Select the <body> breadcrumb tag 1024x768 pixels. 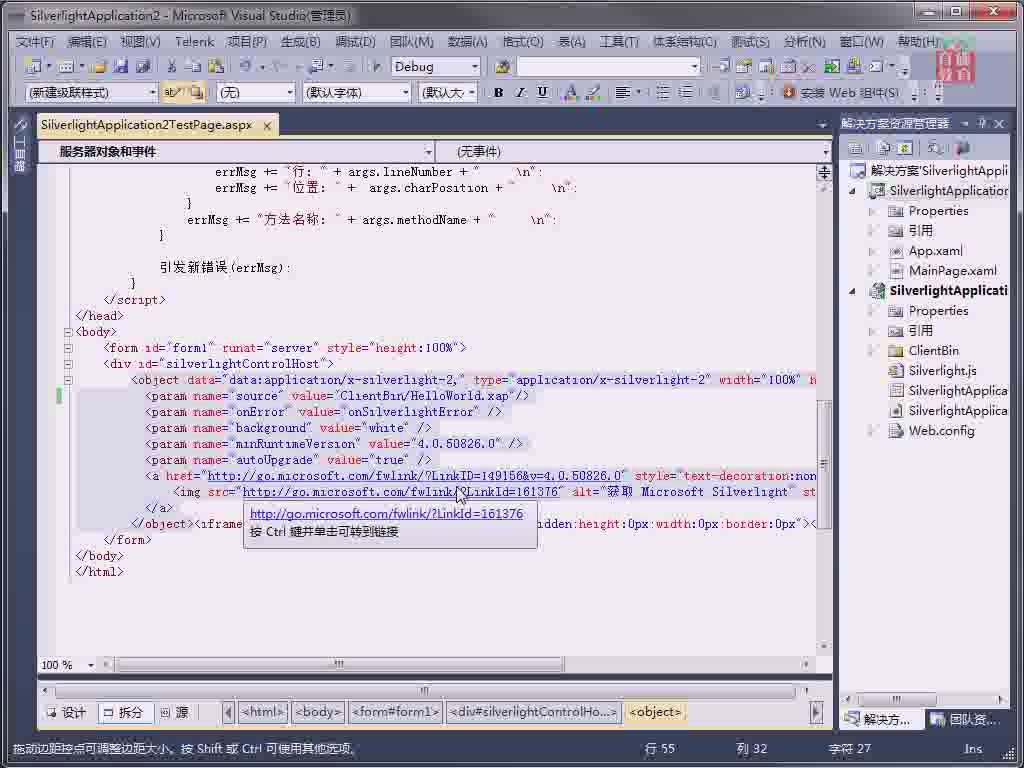tap(318, 712)
